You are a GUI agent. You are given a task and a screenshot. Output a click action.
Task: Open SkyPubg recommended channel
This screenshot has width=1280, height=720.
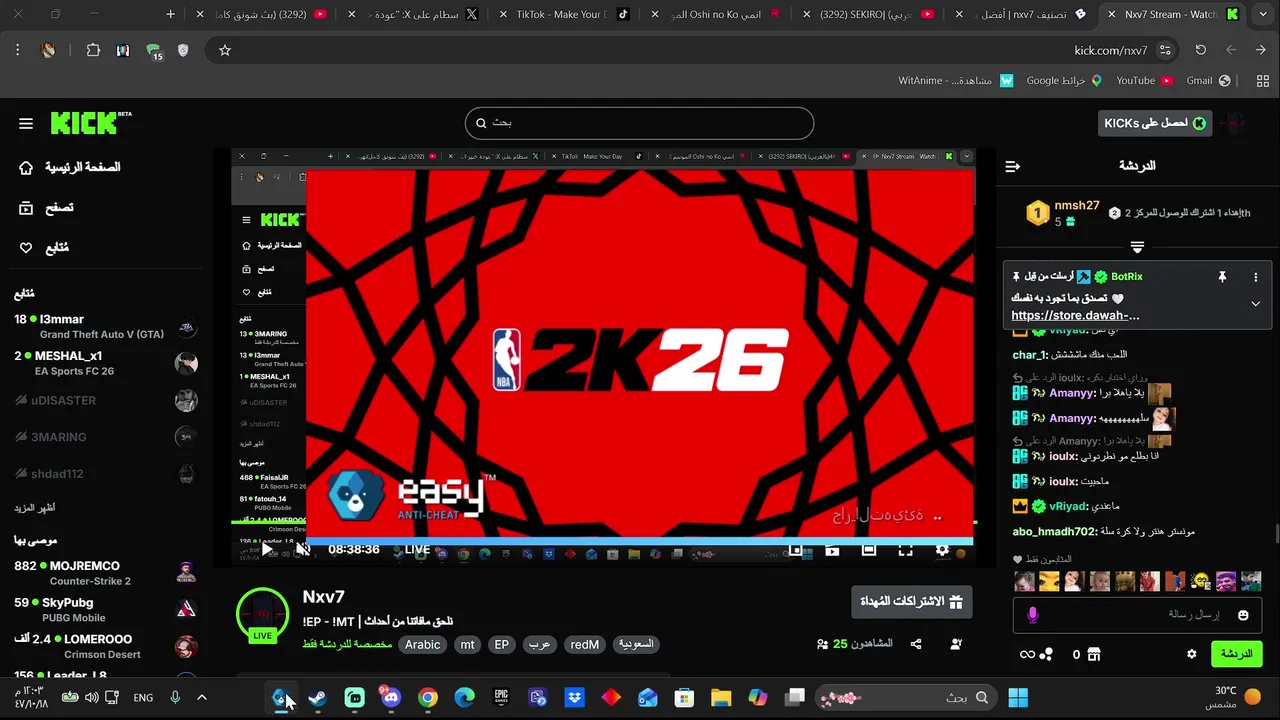coord(106,610)
